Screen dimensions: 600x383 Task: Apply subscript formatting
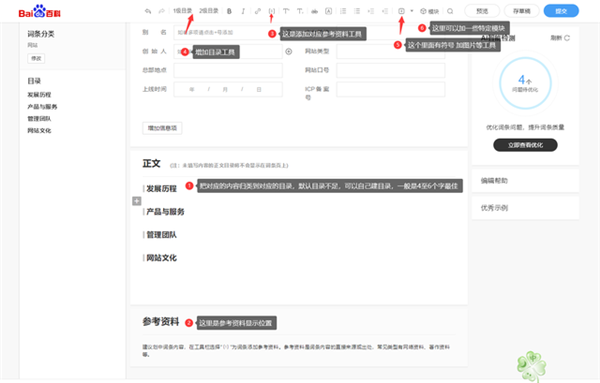300,11
